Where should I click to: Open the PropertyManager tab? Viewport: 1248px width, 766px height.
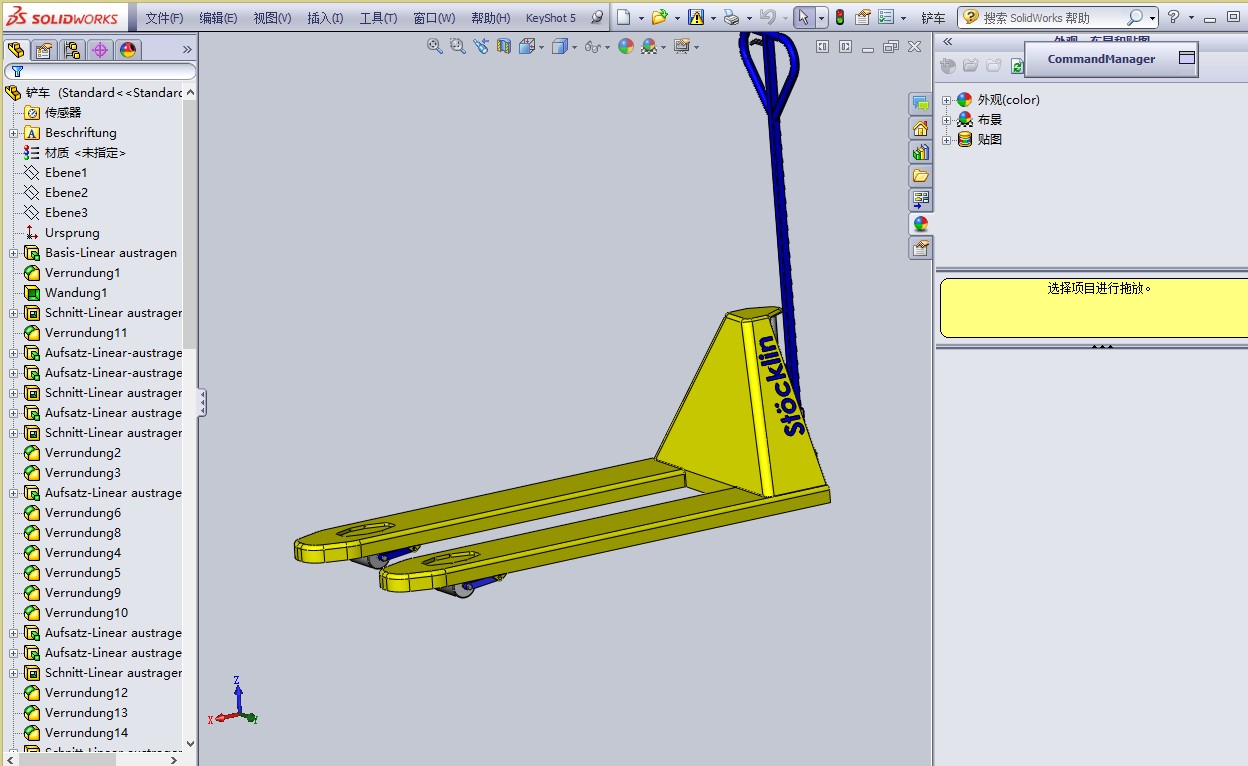44,50
